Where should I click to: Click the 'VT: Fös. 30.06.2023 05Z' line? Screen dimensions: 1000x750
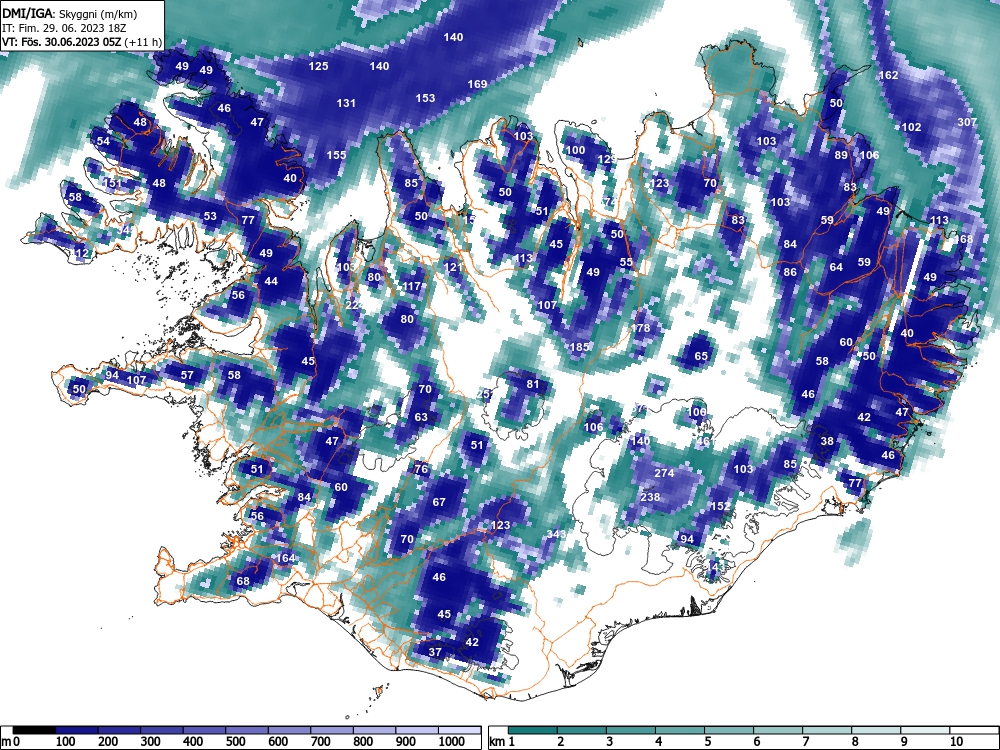[x=61, y=42]
